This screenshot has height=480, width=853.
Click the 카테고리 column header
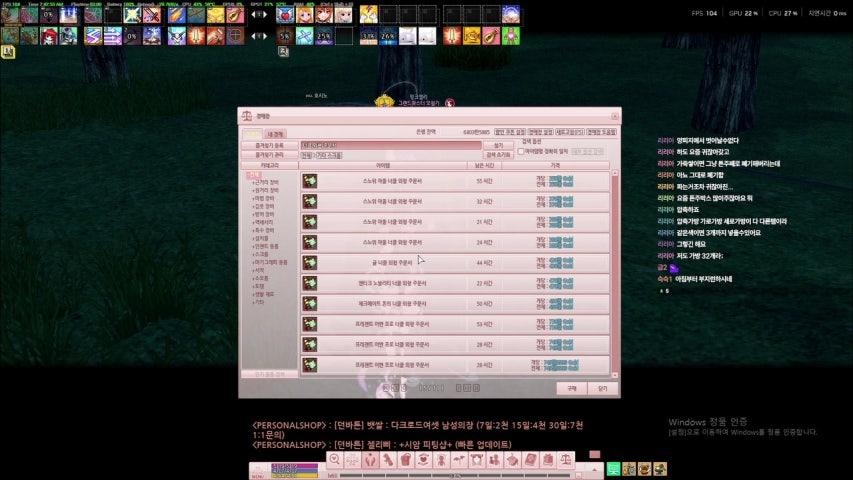point(270,165)
